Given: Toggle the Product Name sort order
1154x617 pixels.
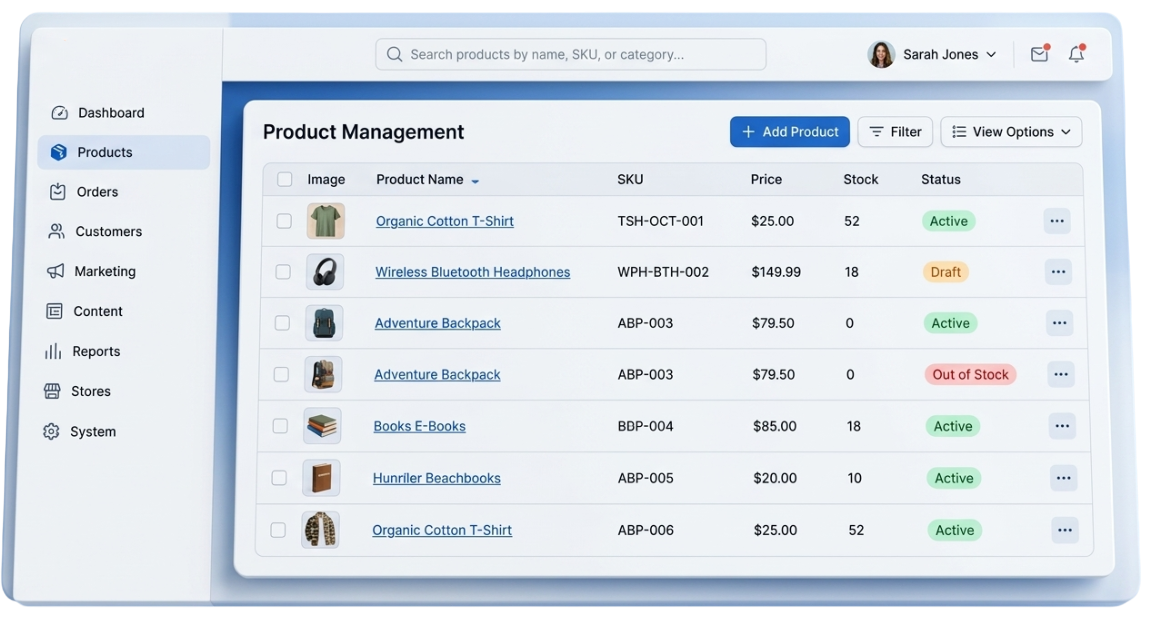Looking at the screenshot, I should coord(473,180).
